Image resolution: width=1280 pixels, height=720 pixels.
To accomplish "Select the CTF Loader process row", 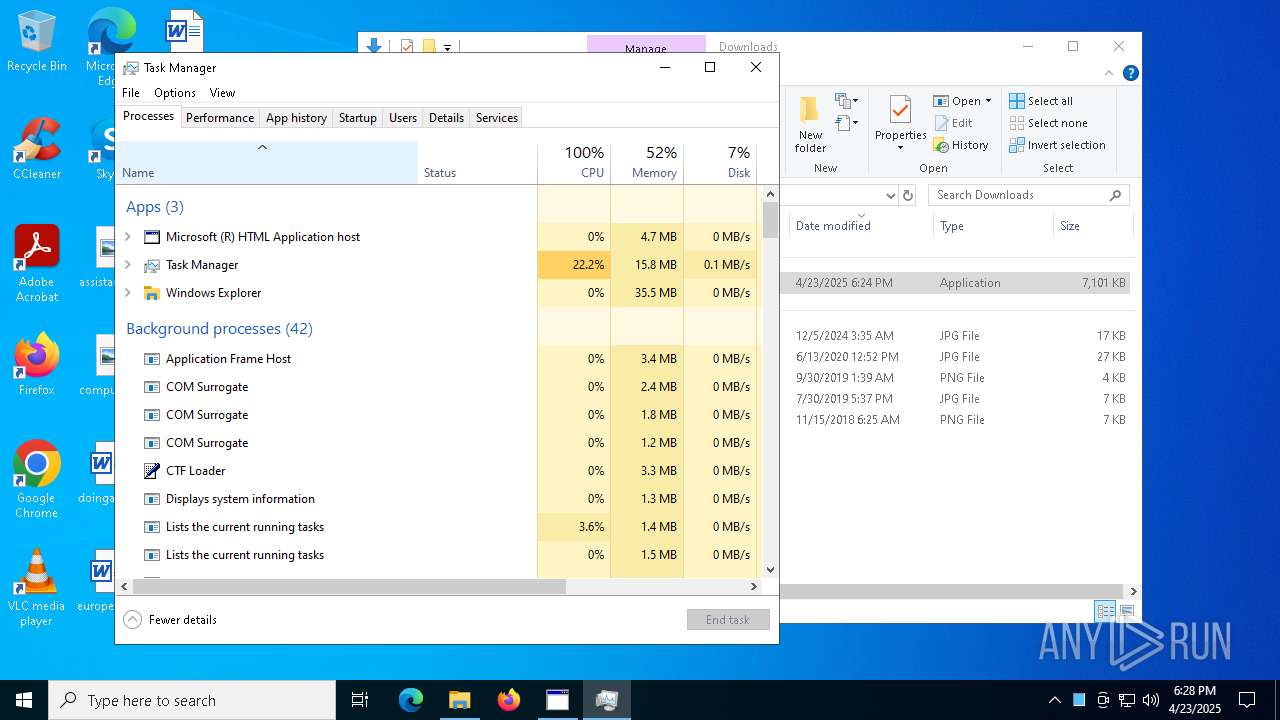I will pyautogui.click(x=436, y=471).
